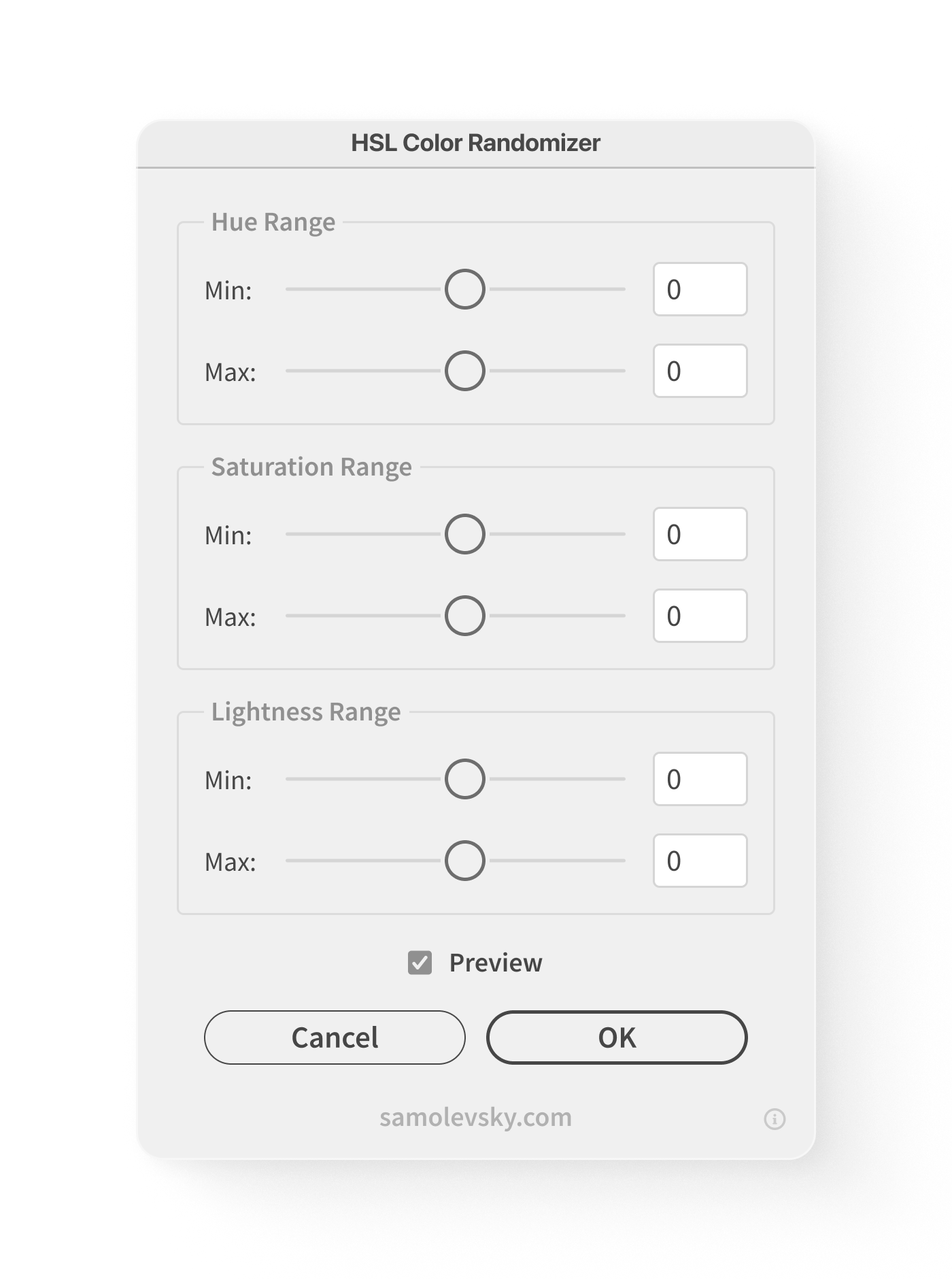Viewport: 952px width, 1279px height.
Task: Confirm with the OK button
Action: pos(617,1037)
